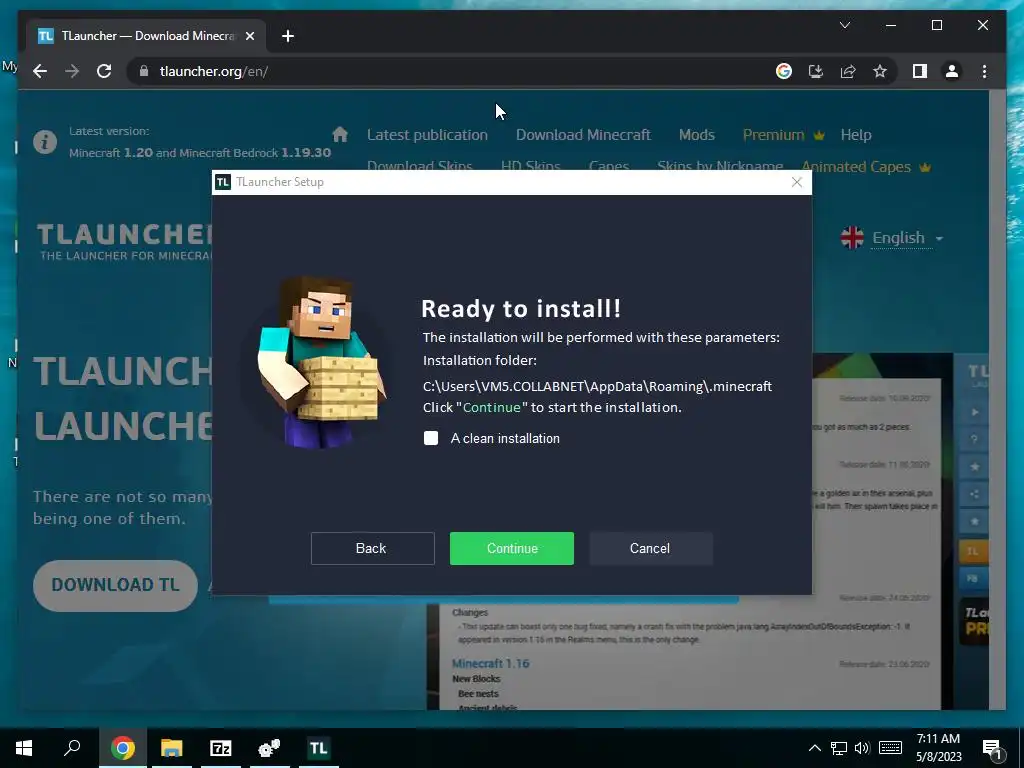Open a new Chrome tab
The width and height of the screenshot is (1024, 768).
287,36
